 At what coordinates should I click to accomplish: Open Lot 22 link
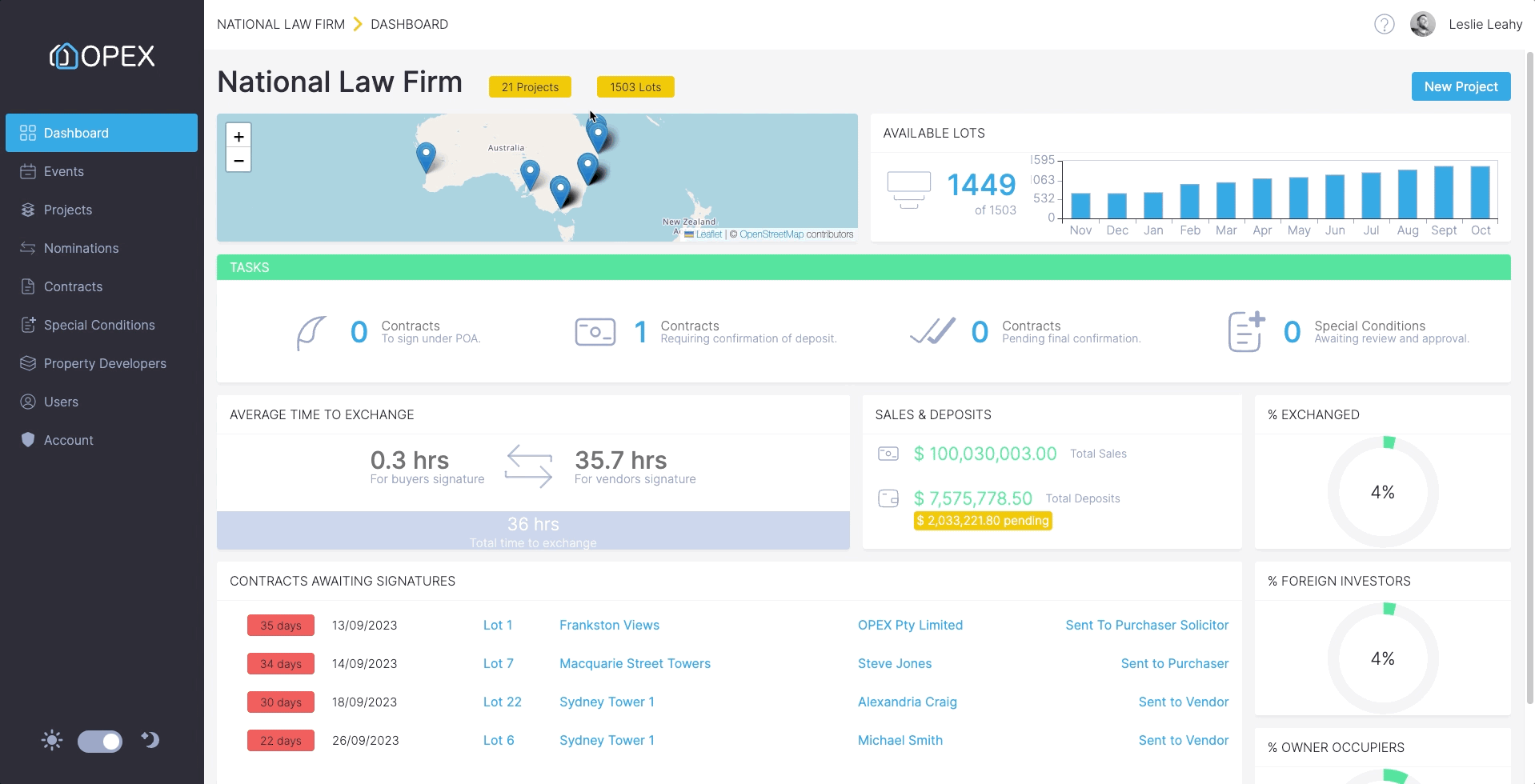[x=502, y=702]
